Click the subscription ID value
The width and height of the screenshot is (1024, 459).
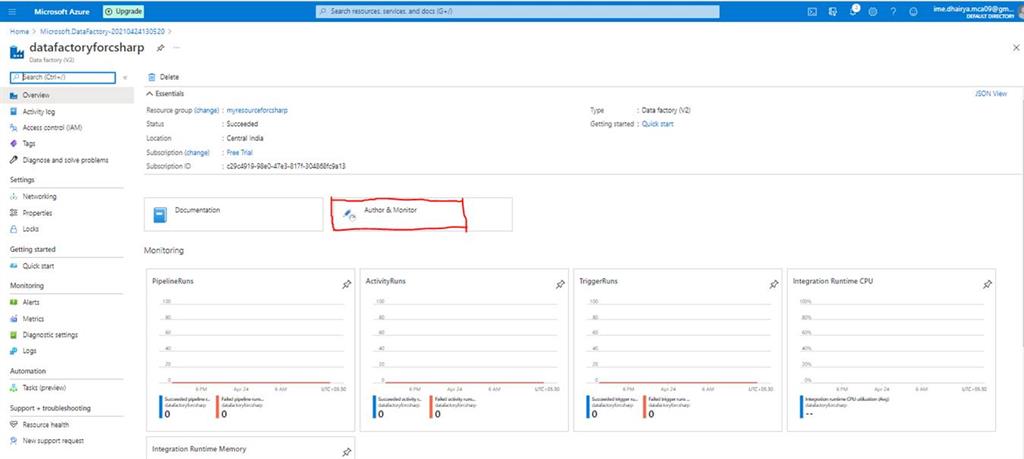286,166
